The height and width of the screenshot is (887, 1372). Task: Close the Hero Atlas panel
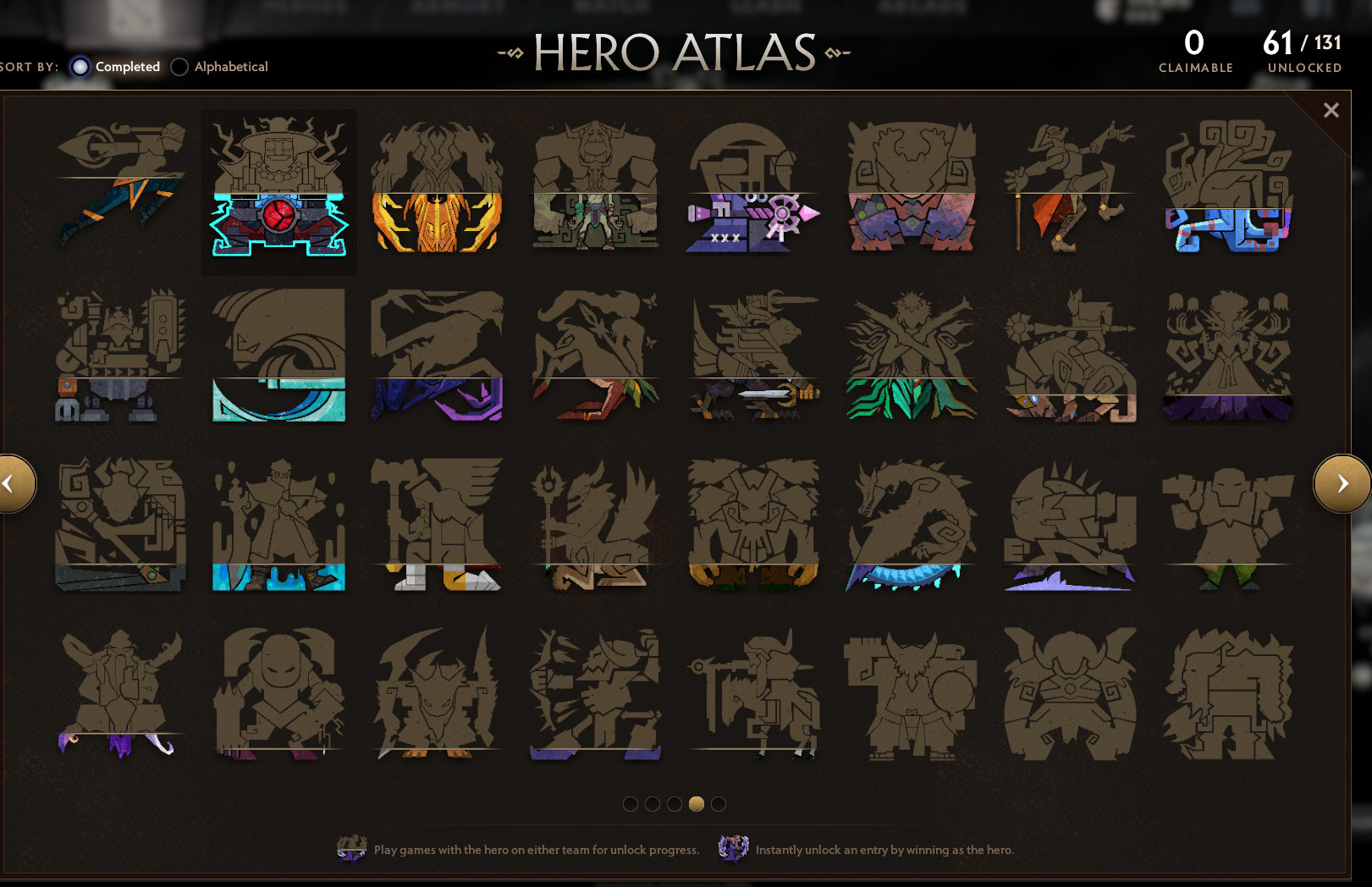(1331, 110)
